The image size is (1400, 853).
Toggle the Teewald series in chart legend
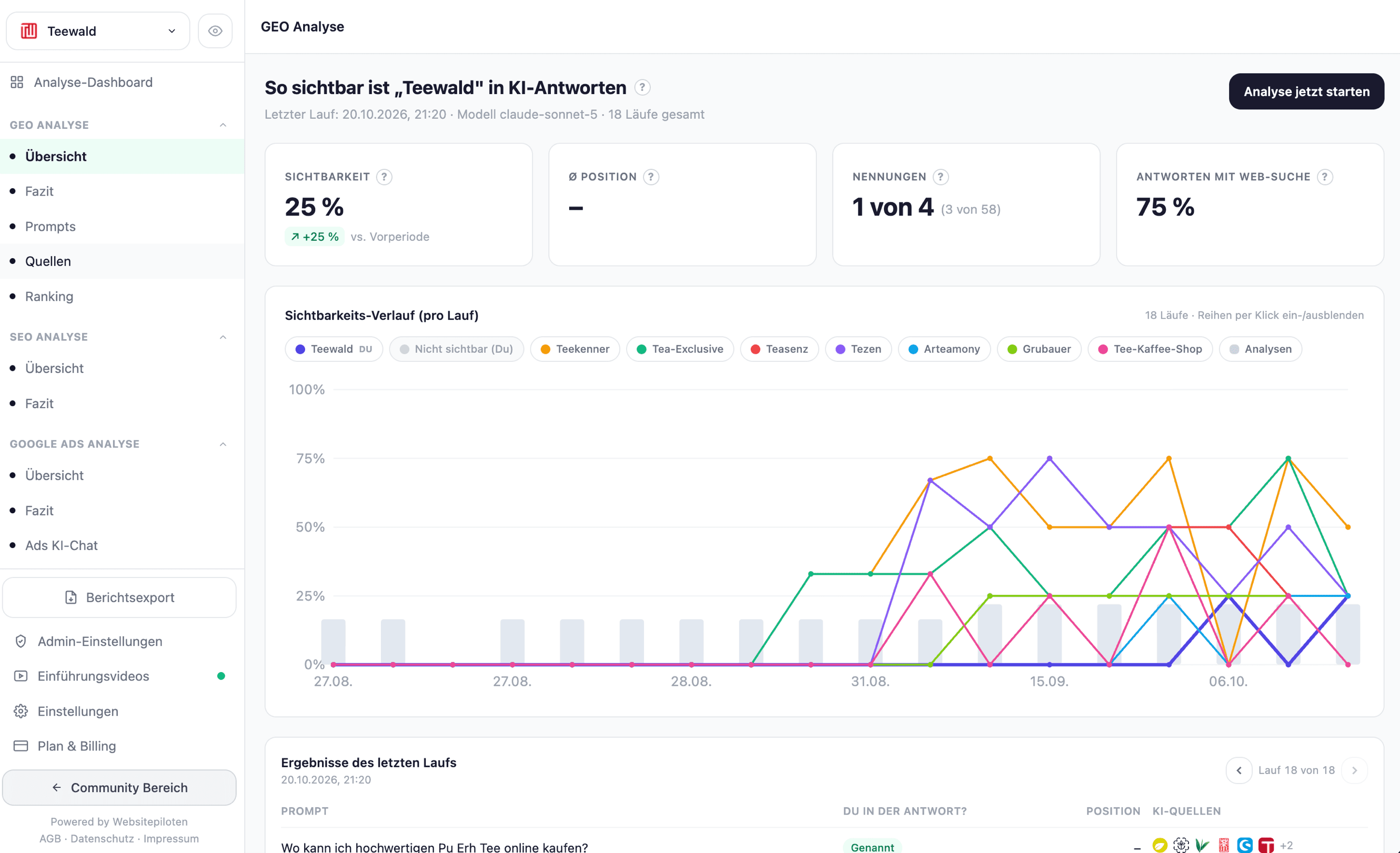(334, 349)
